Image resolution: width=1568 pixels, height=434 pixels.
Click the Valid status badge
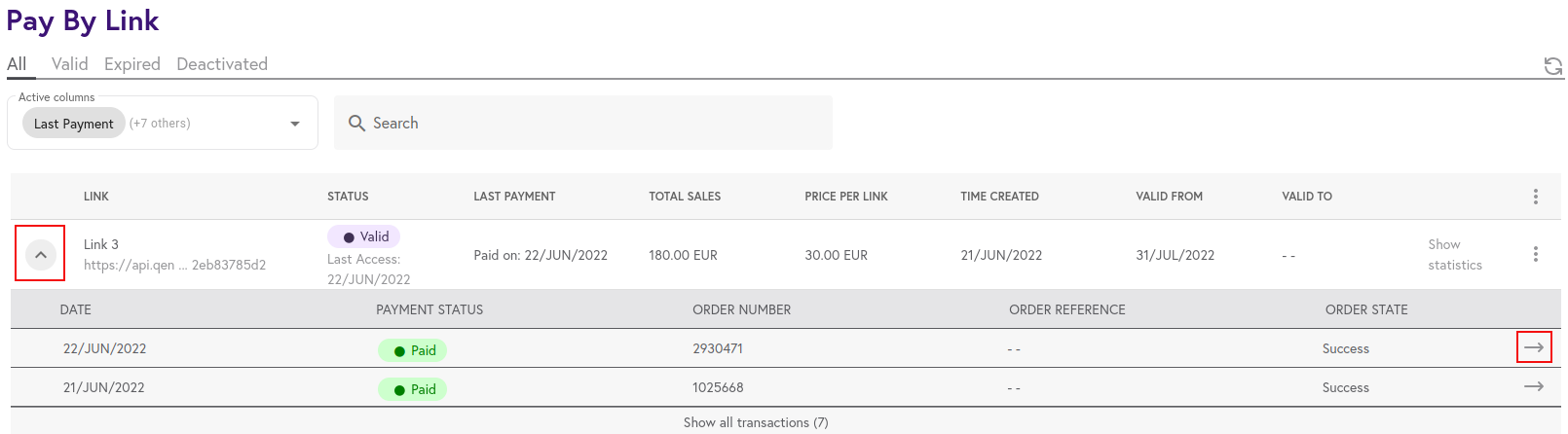tap(364, 236)
